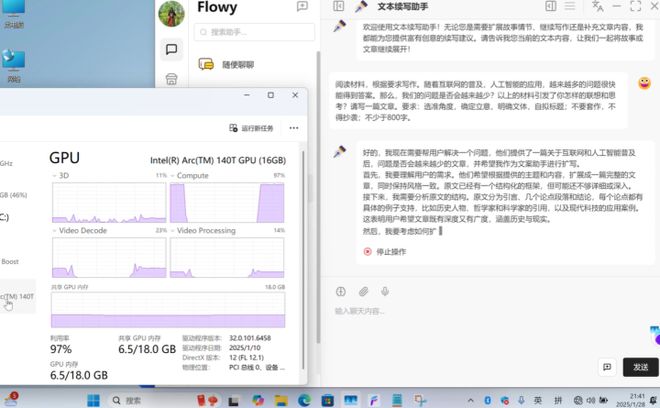Click 运行新任务 in Task Manager

[x=251, y=128]
